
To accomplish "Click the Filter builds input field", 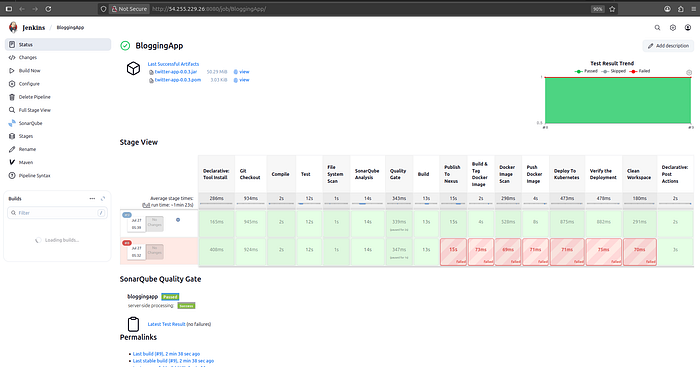I will [x=58, y=213].
